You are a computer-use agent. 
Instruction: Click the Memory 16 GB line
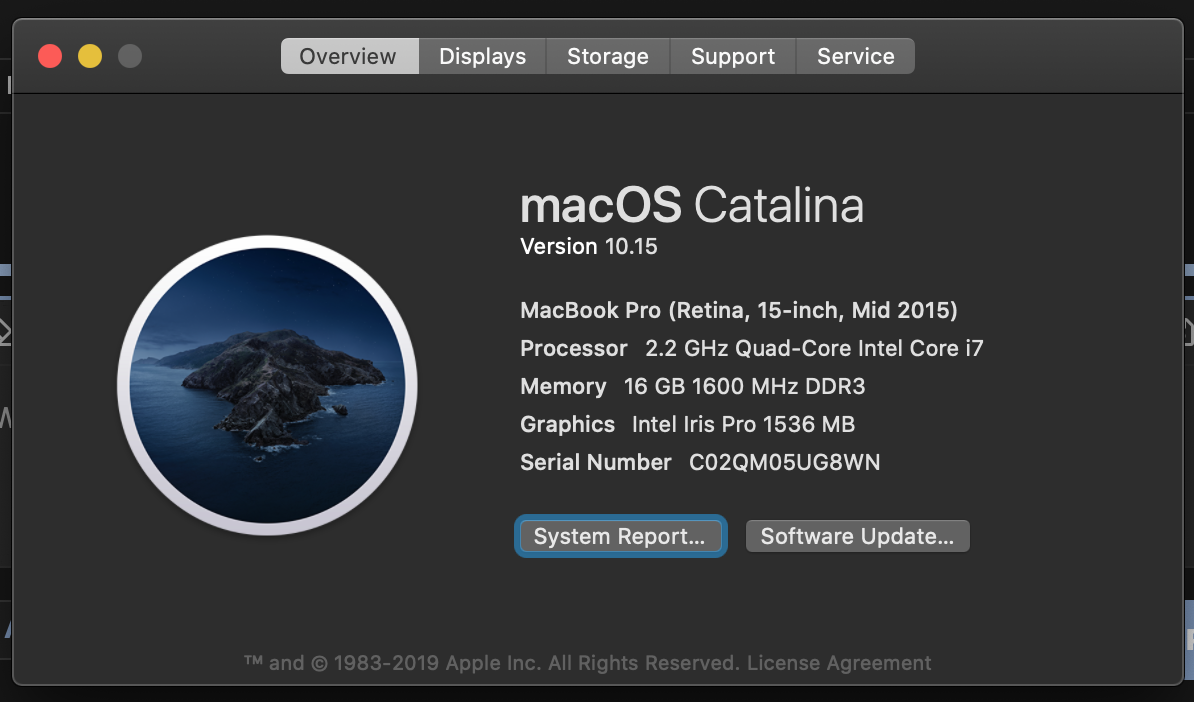(x=694, y=387)
